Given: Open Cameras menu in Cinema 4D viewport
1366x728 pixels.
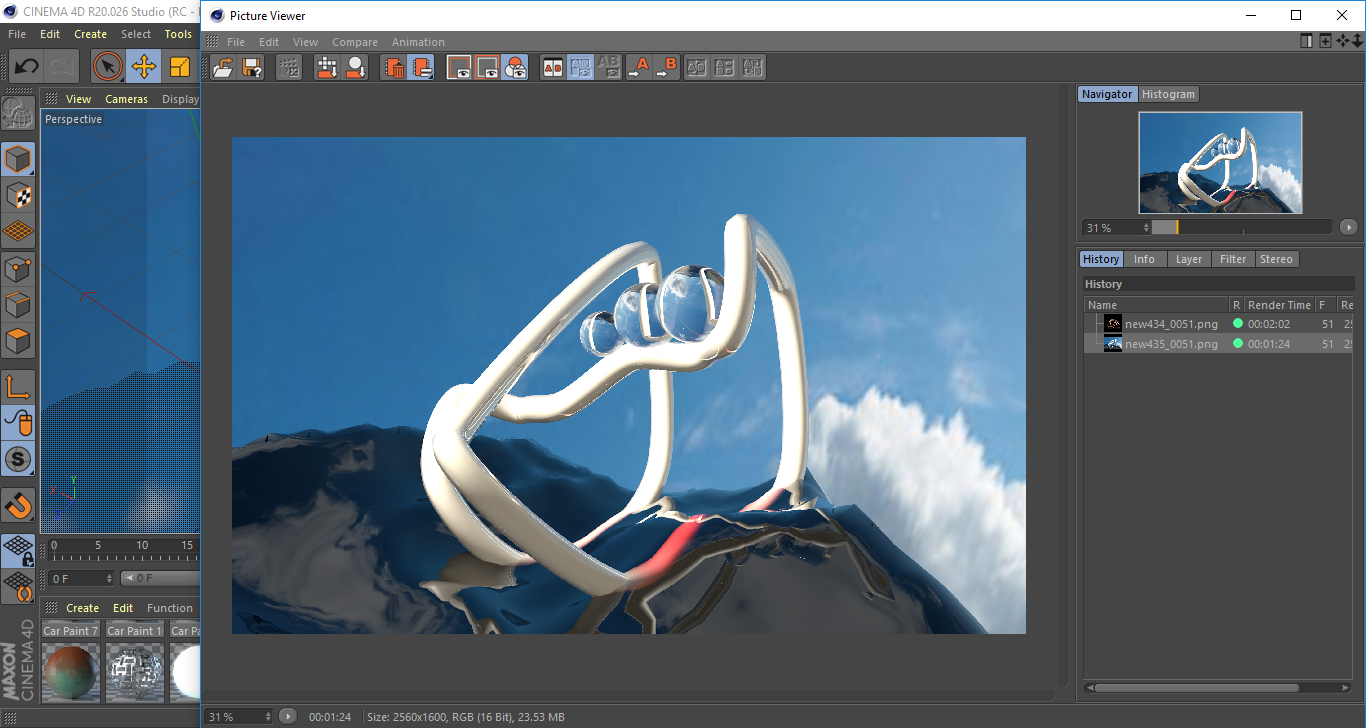Looking at the screenshot, I should point(126,99).
